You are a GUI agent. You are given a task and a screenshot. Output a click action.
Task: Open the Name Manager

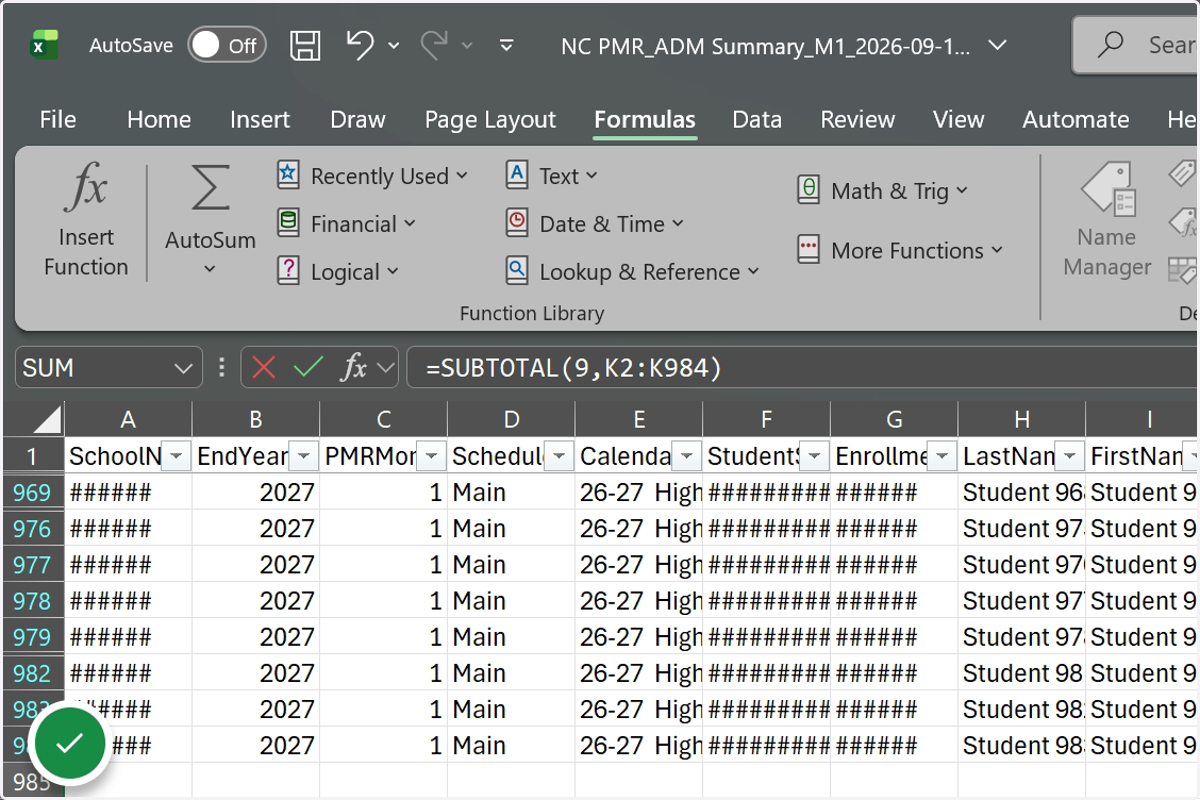(x=1107, y=222)
